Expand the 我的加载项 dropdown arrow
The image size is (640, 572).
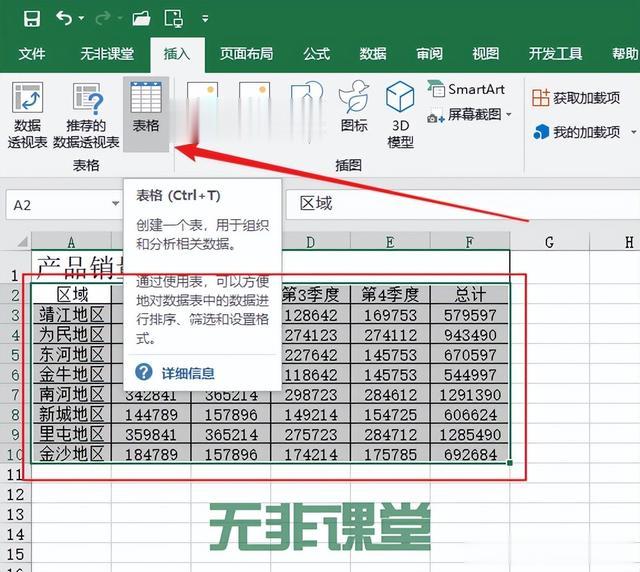click(633, 132)
